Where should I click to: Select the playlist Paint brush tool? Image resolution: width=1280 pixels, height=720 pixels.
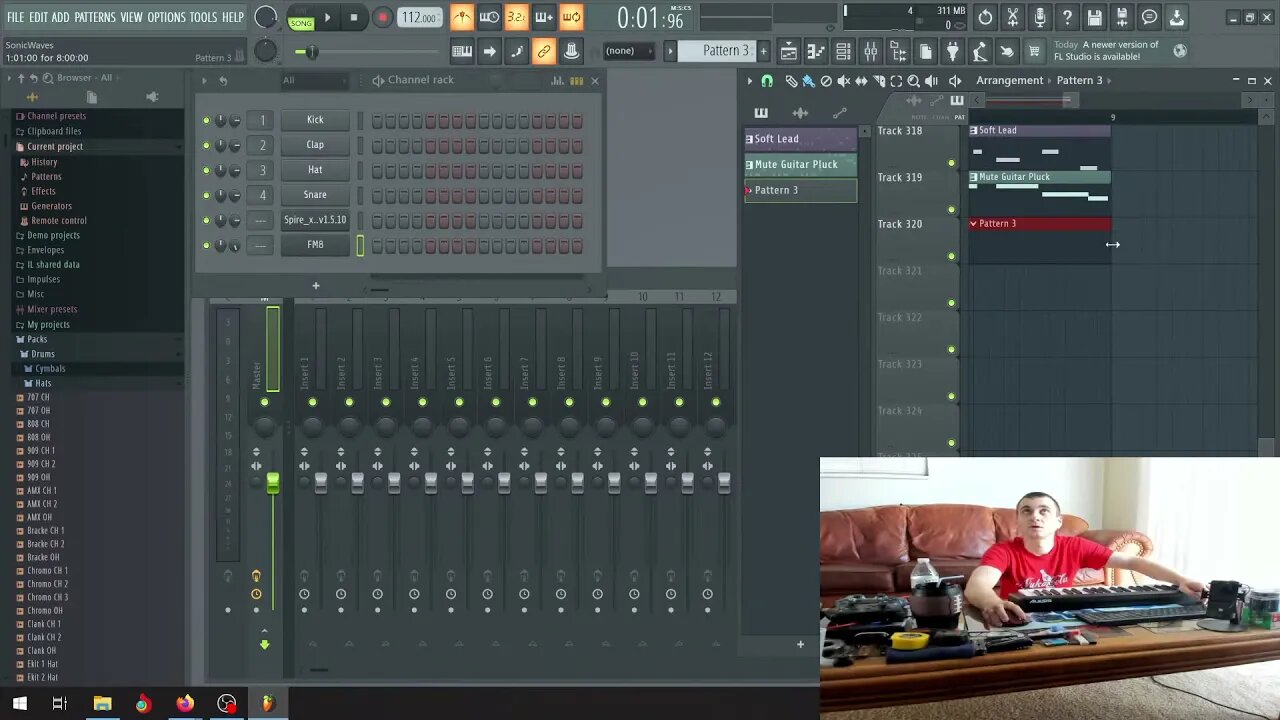[x=808, y=81]
